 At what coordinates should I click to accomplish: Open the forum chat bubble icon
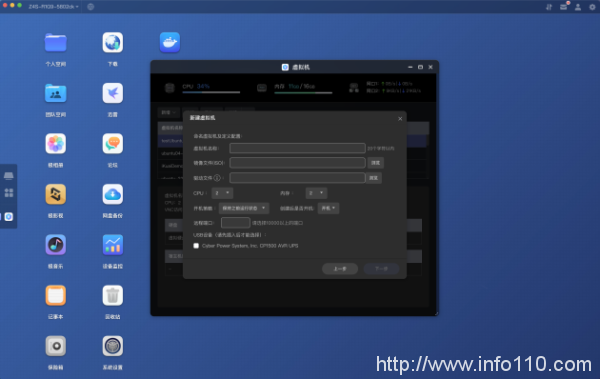point(112,144)
